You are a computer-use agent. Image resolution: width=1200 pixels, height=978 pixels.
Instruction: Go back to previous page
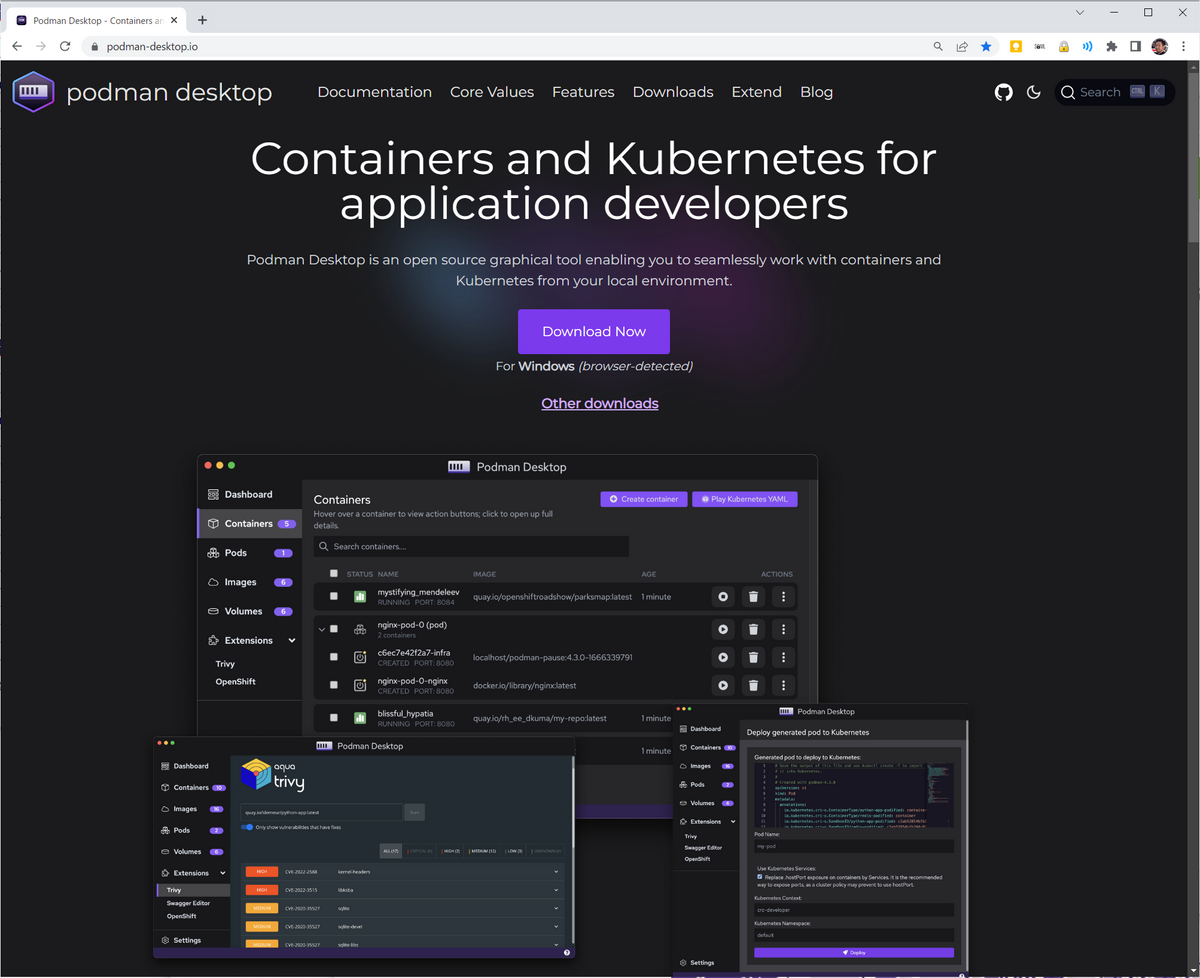[x=17, y=46]
